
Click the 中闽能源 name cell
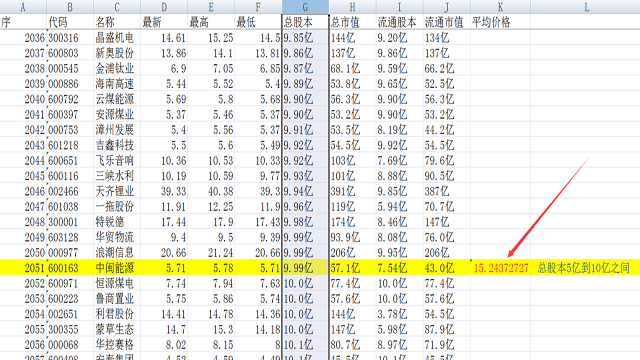coord(117,268)
